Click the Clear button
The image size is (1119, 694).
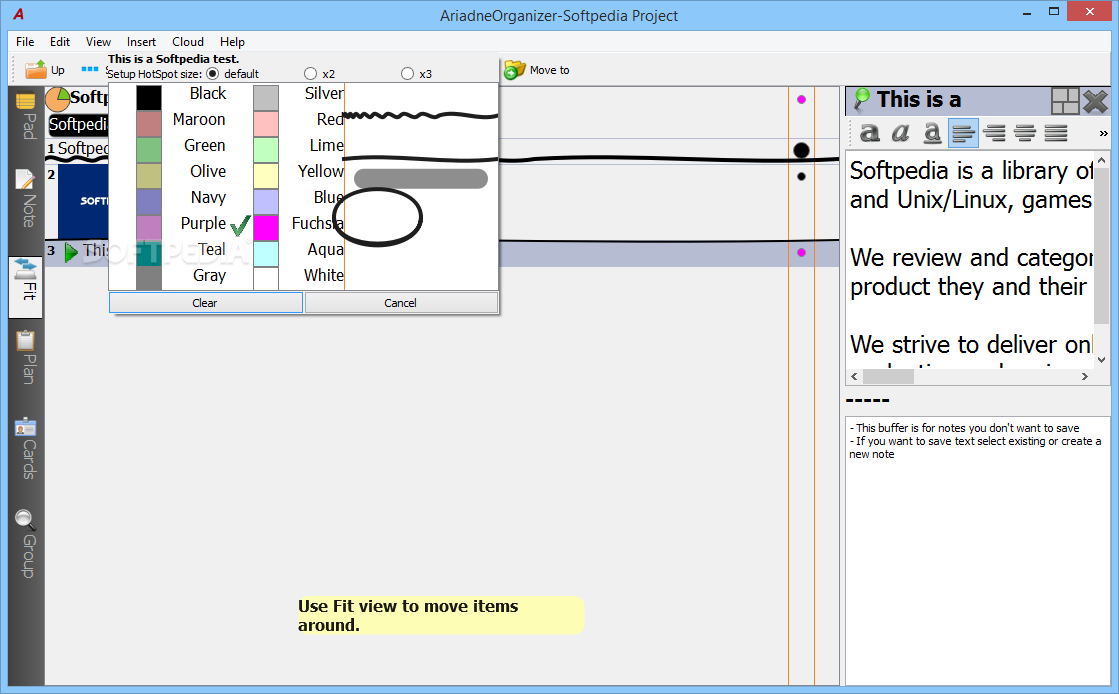[x=206, y=303]
